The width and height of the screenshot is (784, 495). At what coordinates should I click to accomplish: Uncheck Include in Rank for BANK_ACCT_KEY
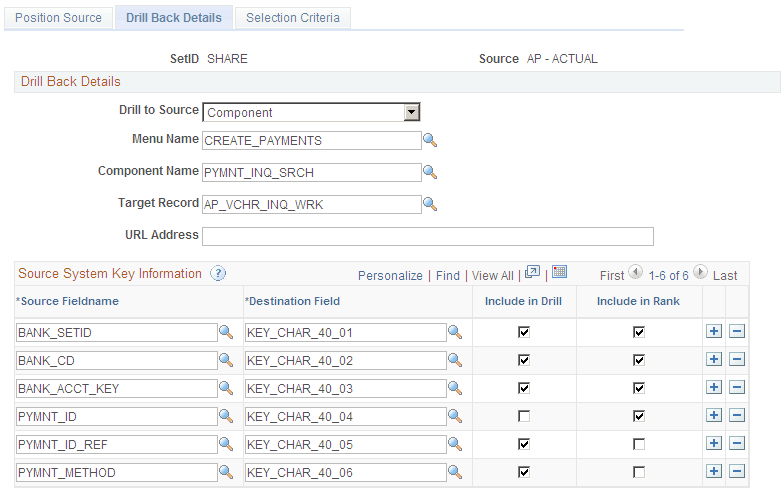tap(639, 388)
